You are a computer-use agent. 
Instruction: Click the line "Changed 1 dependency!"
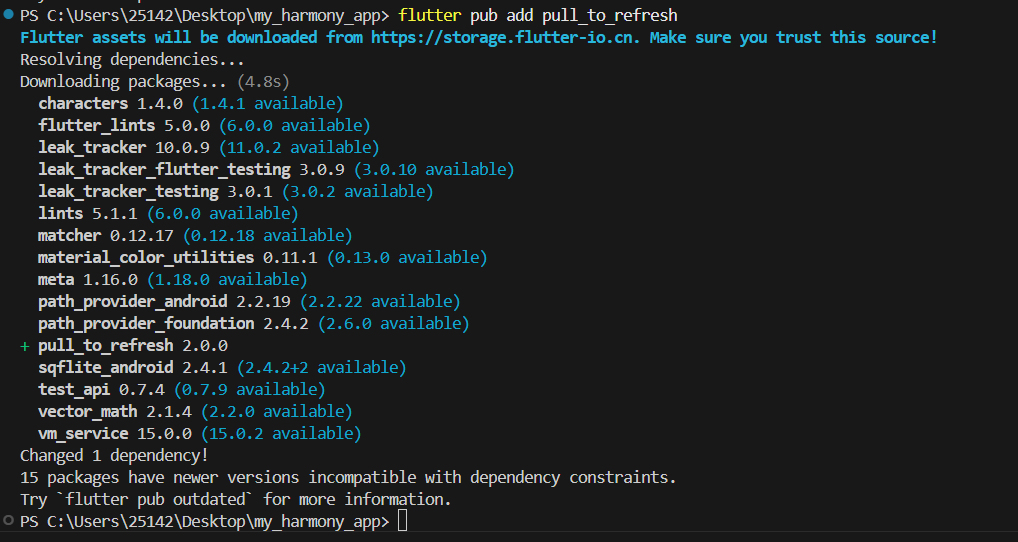point(114,456)
